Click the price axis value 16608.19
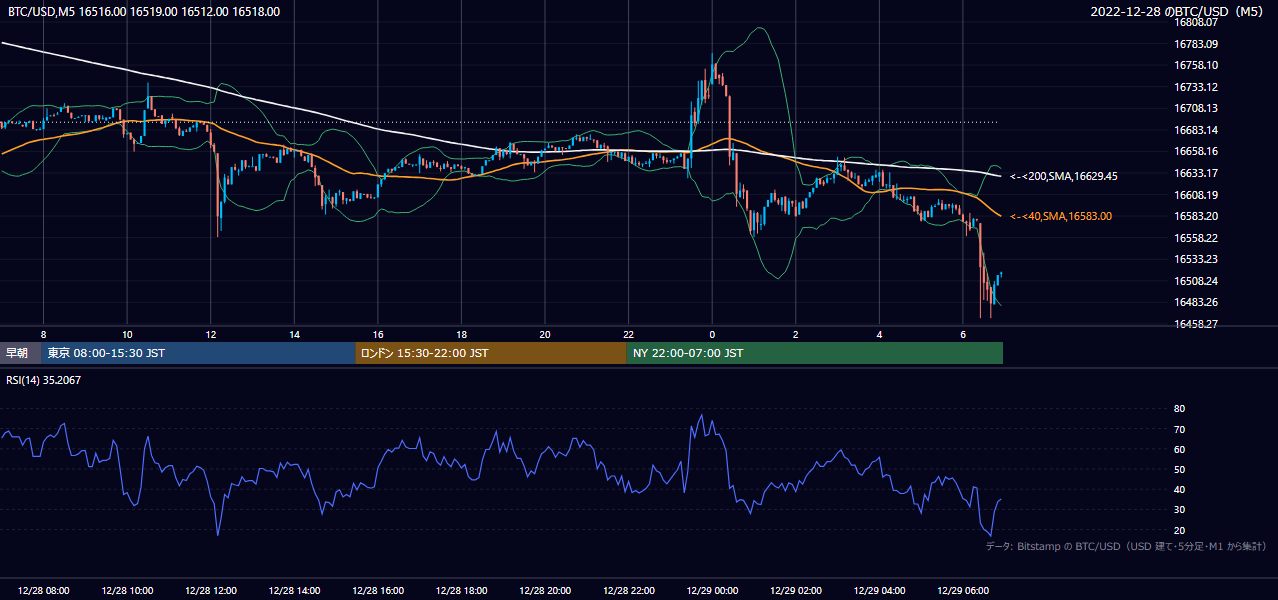This screenshot has height=600, width=1278. pyautogui.click(x=1196, y=195)
